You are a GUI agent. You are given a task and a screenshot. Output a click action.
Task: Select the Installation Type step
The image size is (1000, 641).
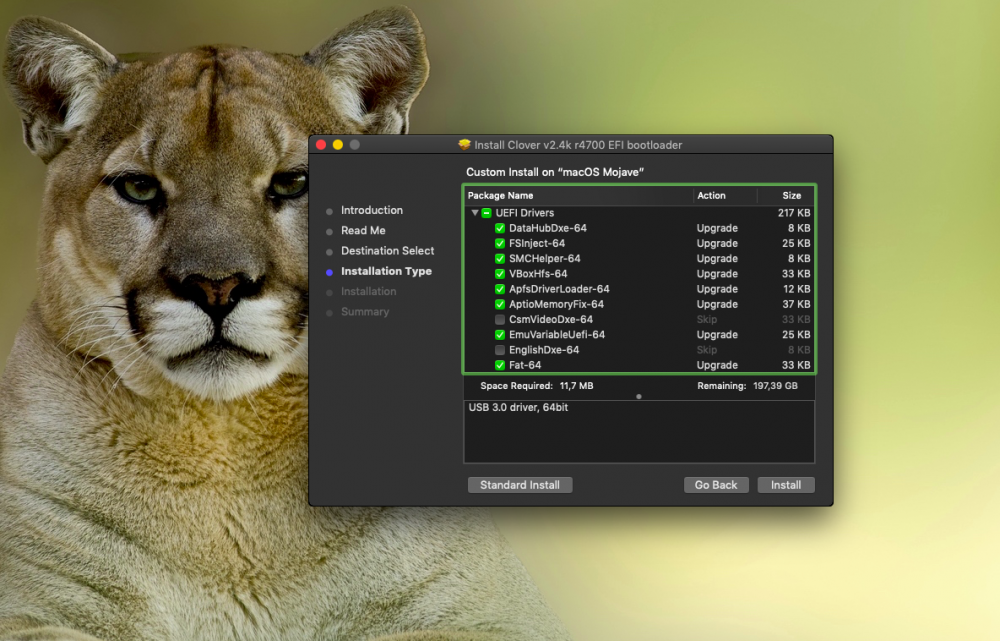click(386, 271)
